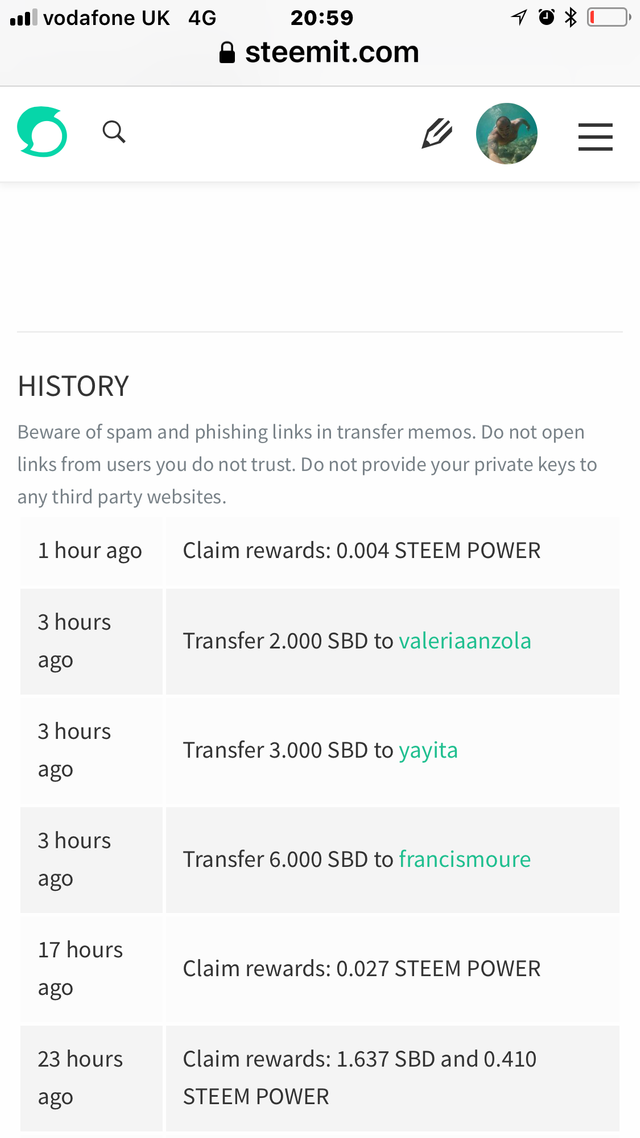
Task: Open the hamburger menu
Action: pyautogui.click(x=595, y=134)
